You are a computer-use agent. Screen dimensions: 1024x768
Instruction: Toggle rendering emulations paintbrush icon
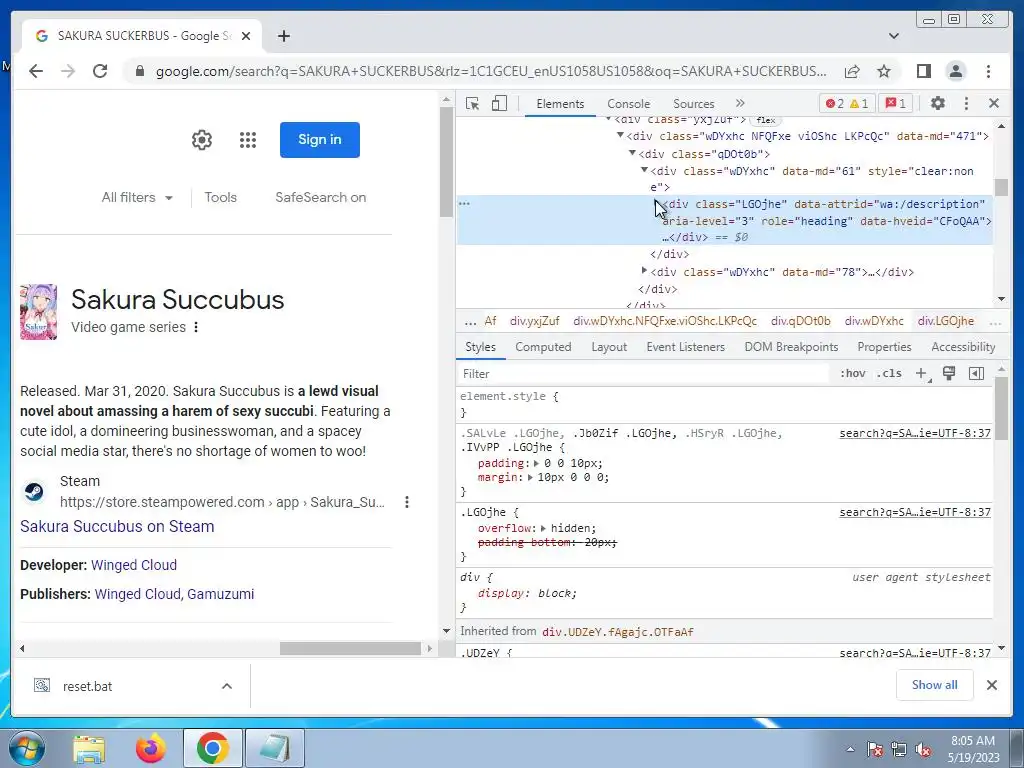pos(949,374)
